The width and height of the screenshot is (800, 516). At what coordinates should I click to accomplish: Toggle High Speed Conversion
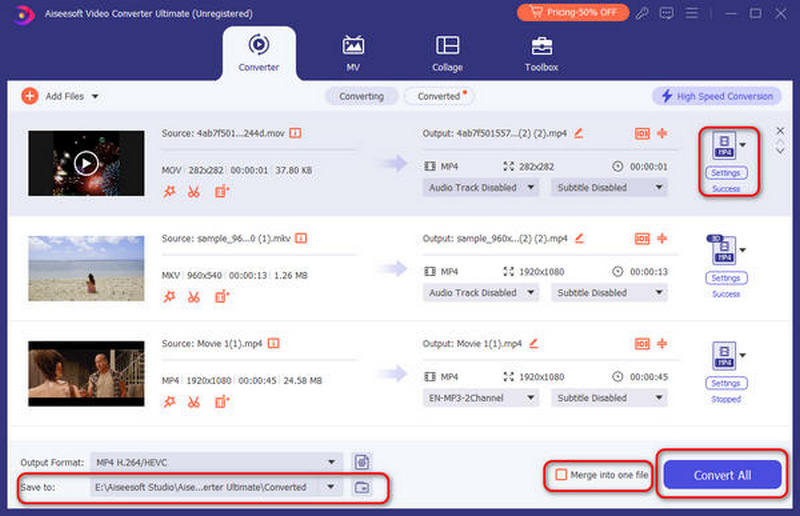pos(716,96)
